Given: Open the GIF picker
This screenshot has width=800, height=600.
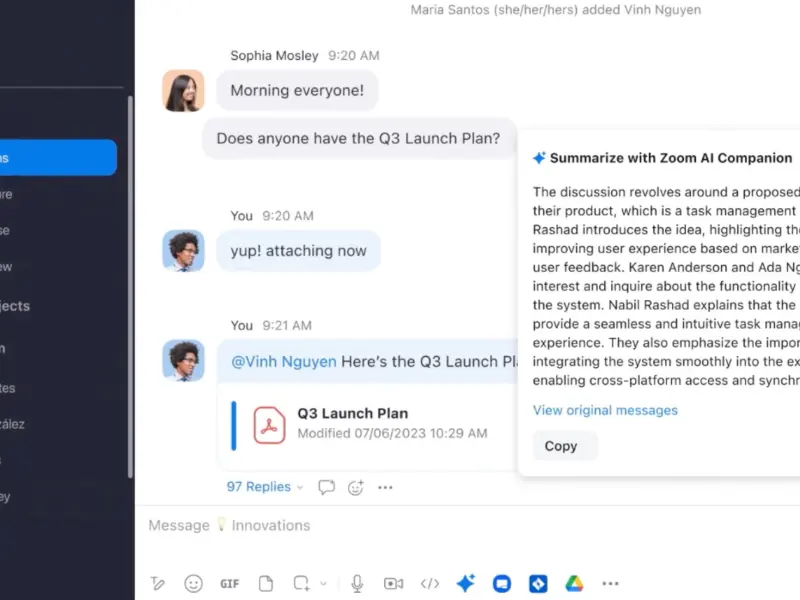Looking at the screenshot, I should coord(230,584).
